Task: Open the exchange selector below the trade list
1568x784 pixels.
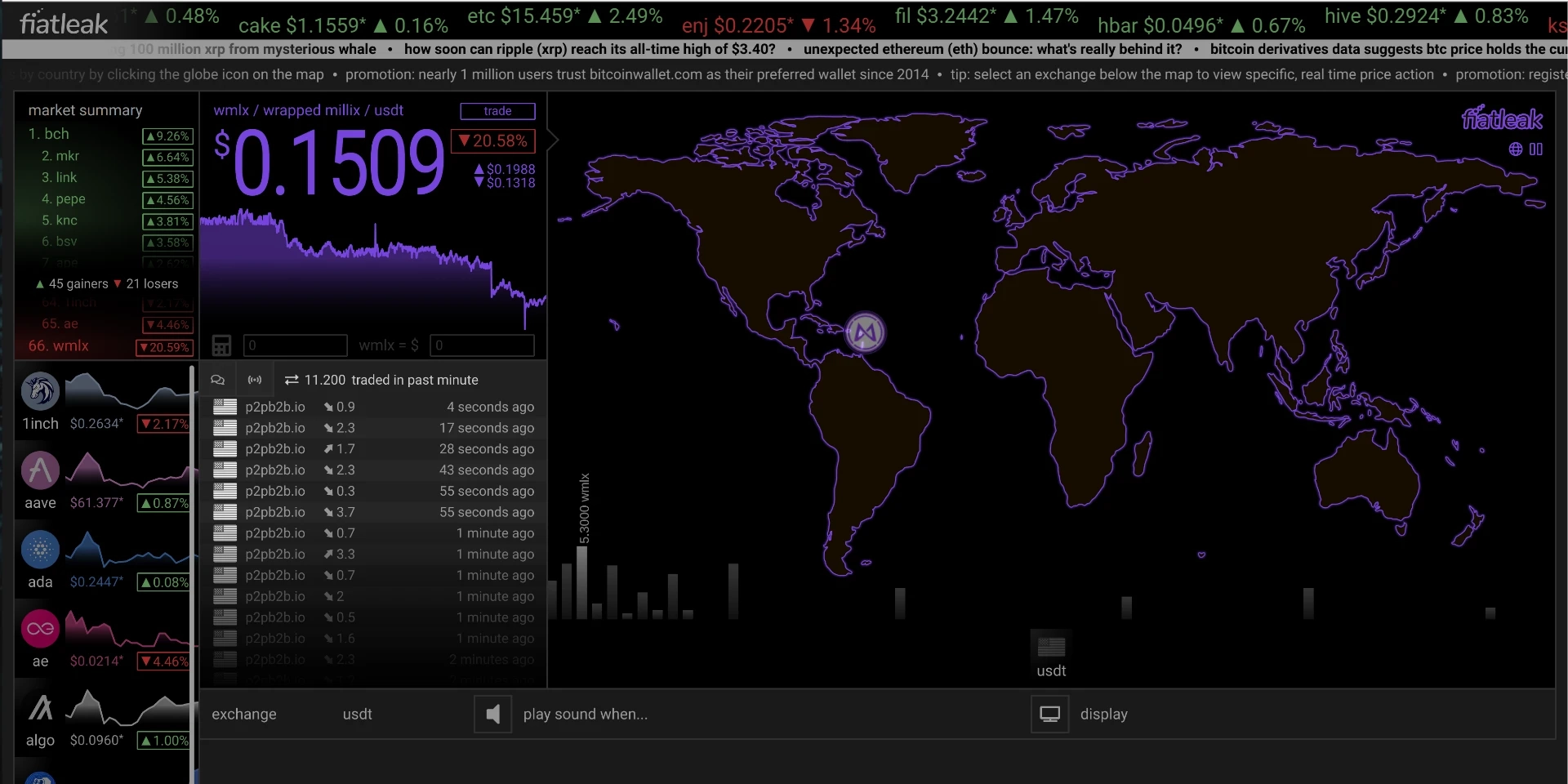Action: pos(244,715)
